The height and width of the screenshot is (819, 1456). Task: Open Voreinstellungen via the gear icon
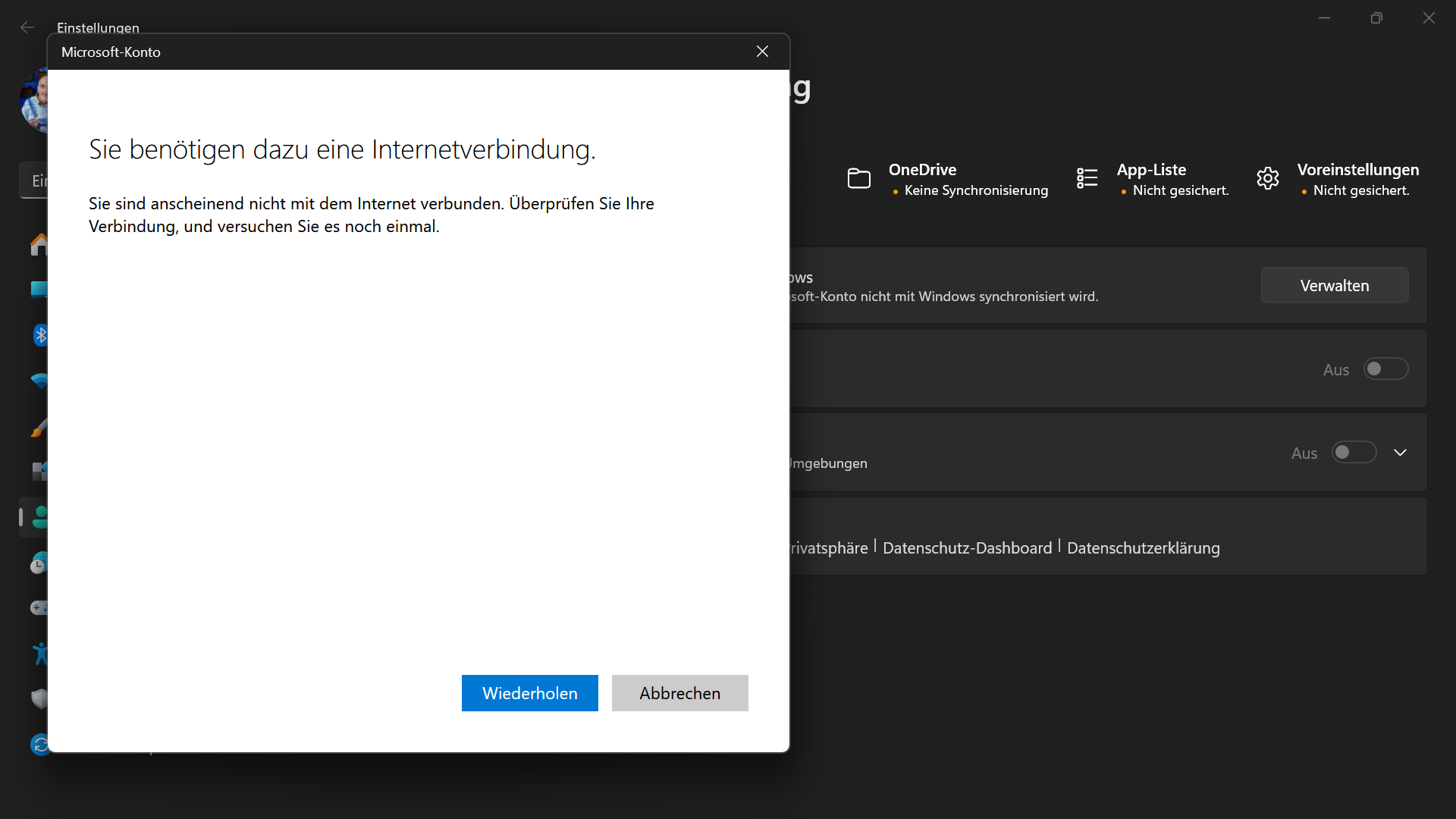(1267, 178)
